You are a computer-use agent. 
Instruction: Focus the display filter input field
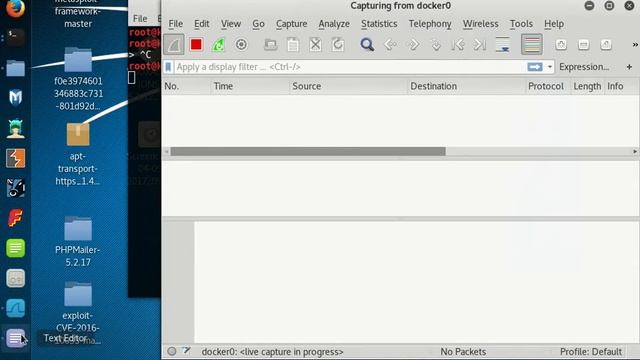point(350,67)
